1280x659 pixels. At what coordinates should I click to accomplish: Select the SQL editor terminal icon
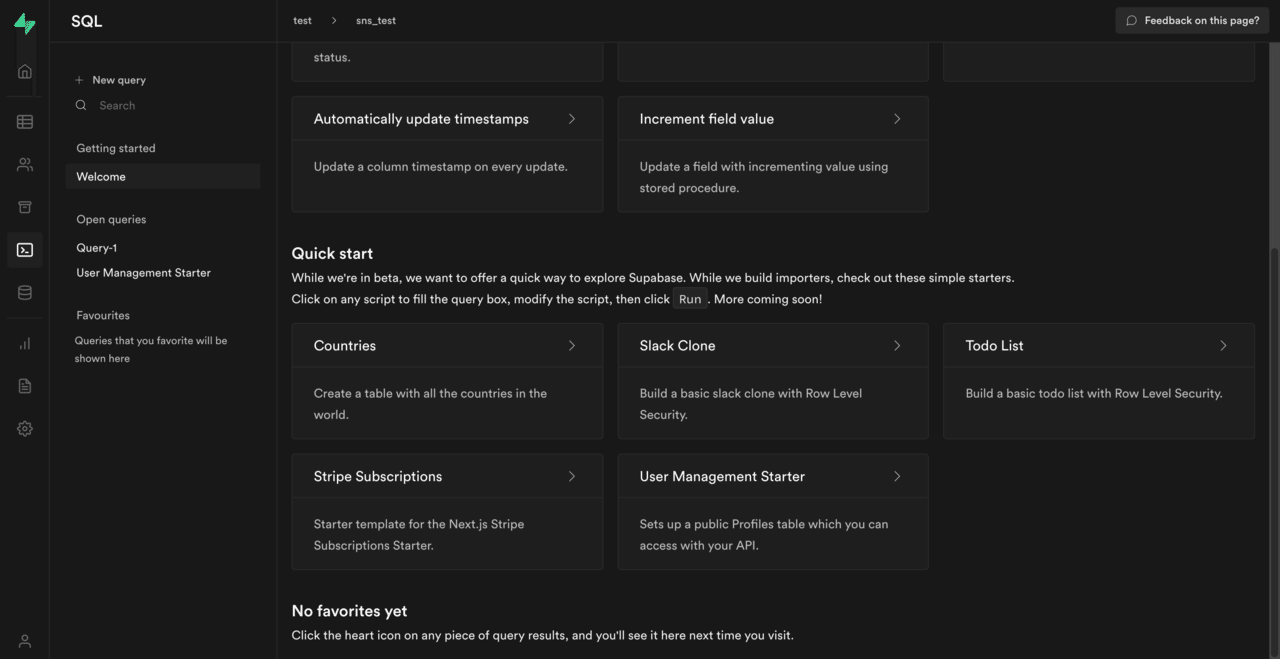25,250
